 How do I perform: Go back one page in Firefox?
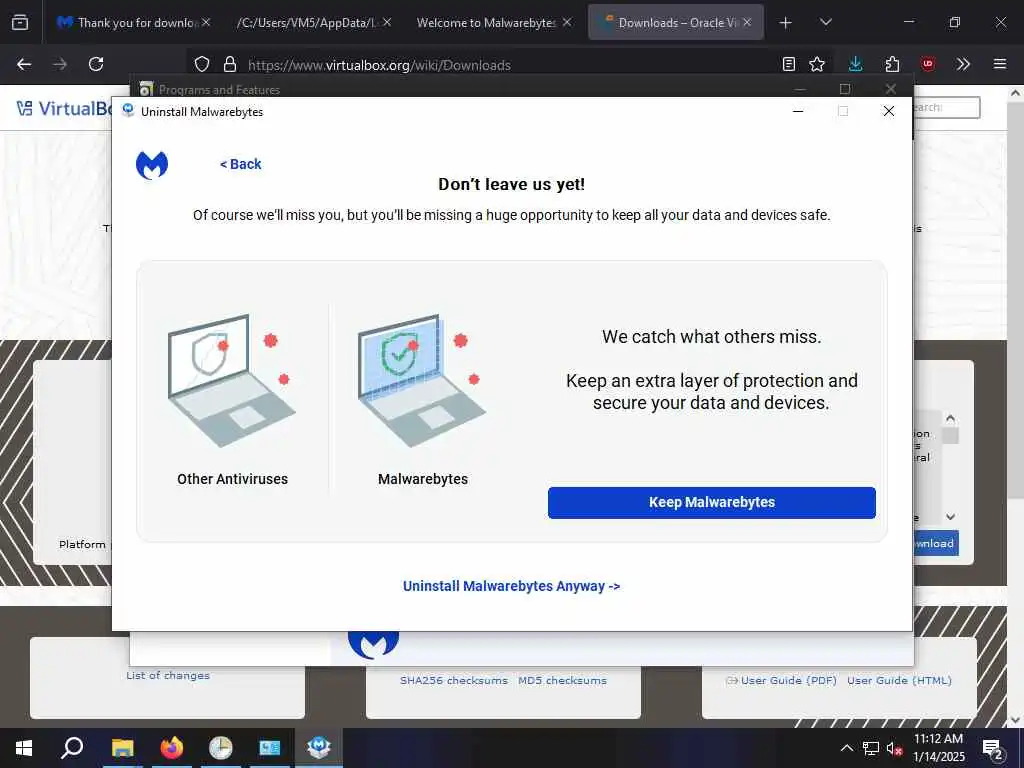tap(24, 64)
